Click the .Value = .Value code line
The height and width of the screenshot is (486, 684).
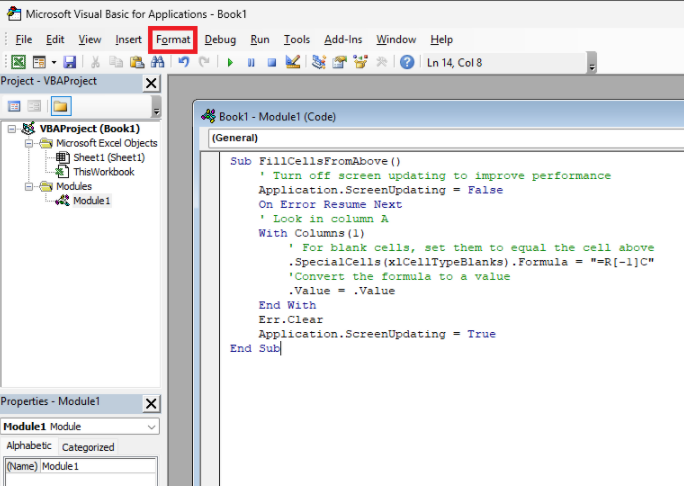click(x=341, y=291)
